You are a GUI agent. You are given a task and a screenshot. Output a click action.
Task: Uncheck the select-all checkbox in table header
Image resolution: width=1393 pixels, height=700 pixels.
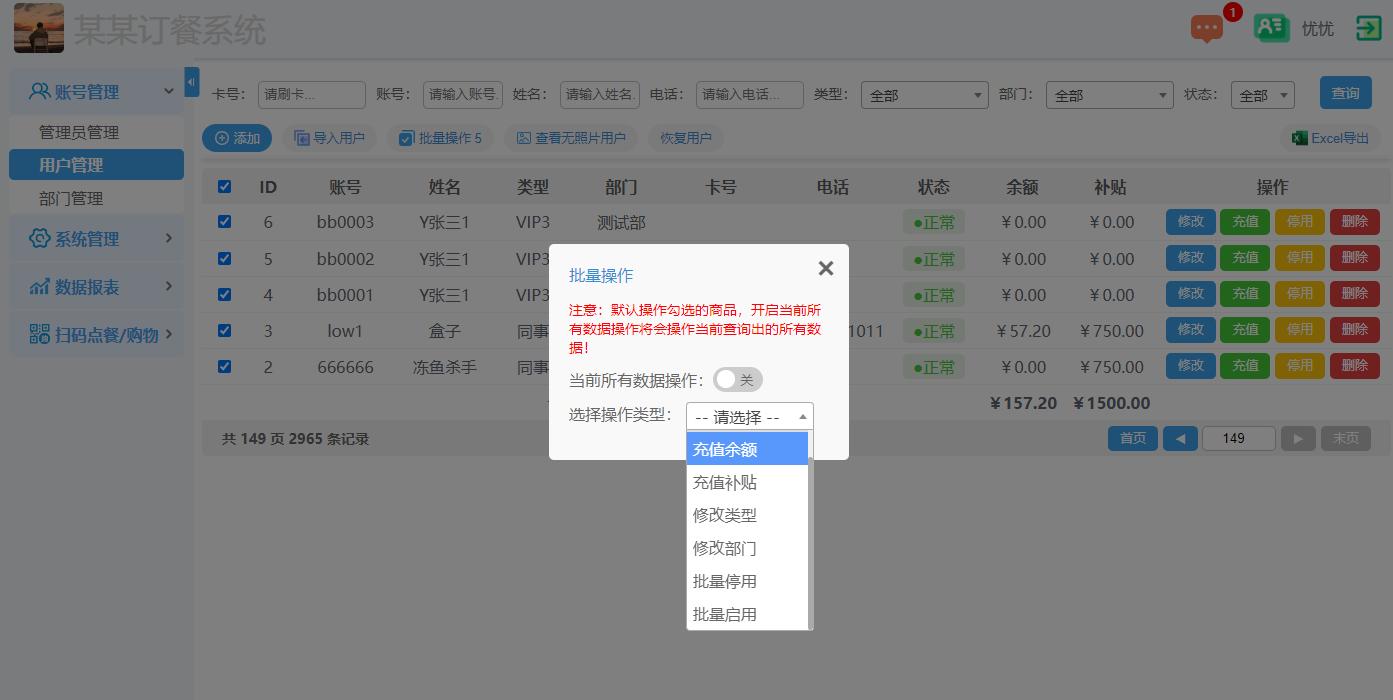(x=224, y=186)
